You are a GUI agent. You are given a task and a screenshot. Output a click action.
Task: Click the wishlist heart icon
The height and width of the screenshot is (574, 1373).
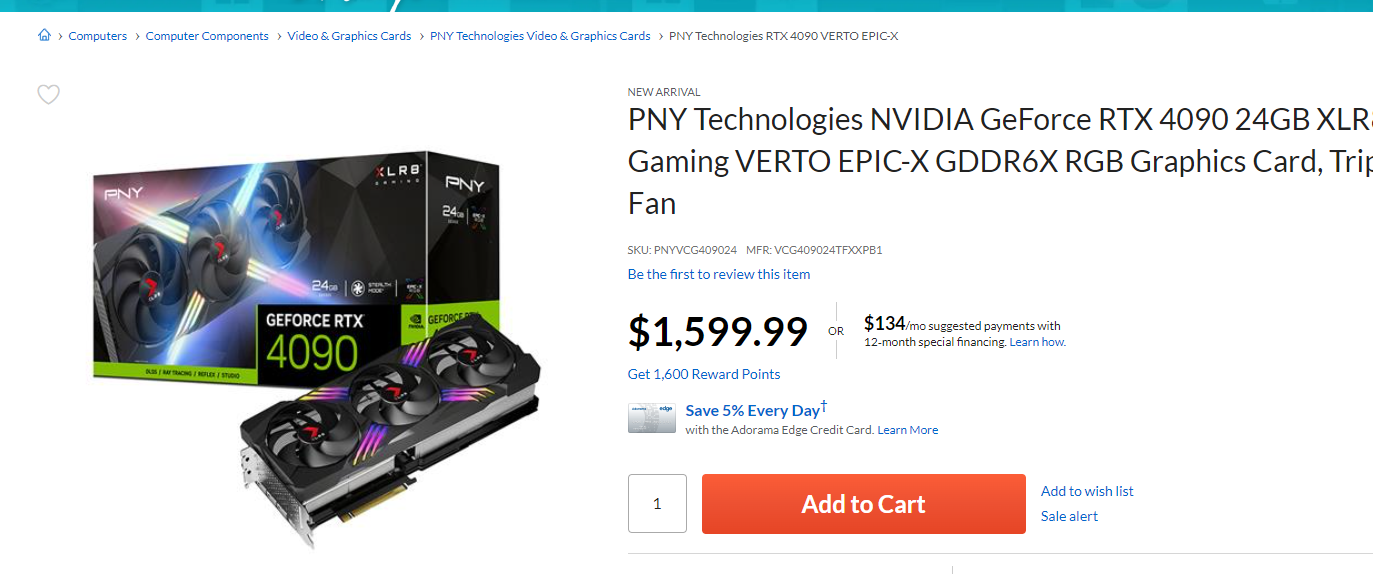[48, 95]
